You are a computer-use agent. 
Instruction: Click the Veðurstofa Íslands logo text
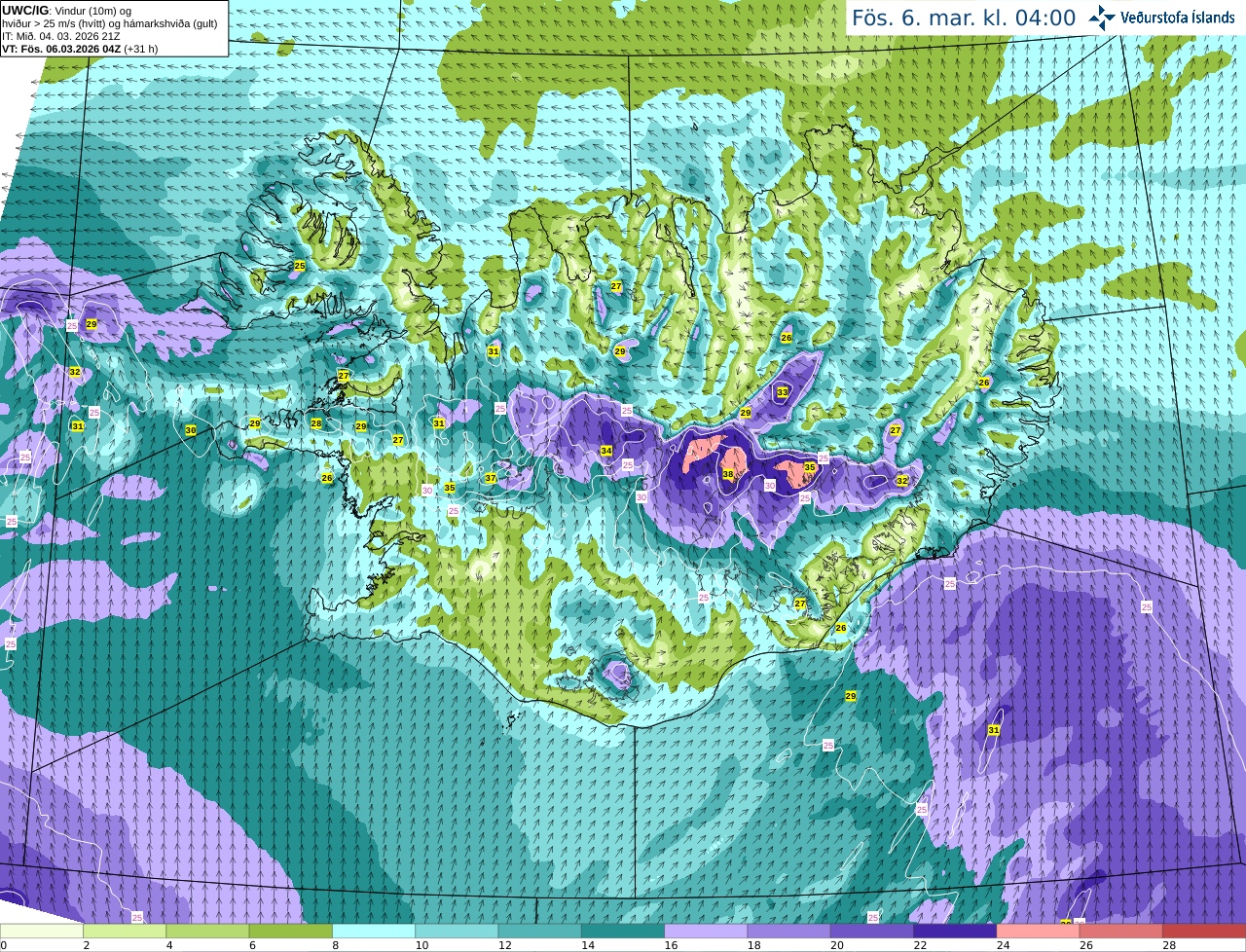(x=1178, y=18)
